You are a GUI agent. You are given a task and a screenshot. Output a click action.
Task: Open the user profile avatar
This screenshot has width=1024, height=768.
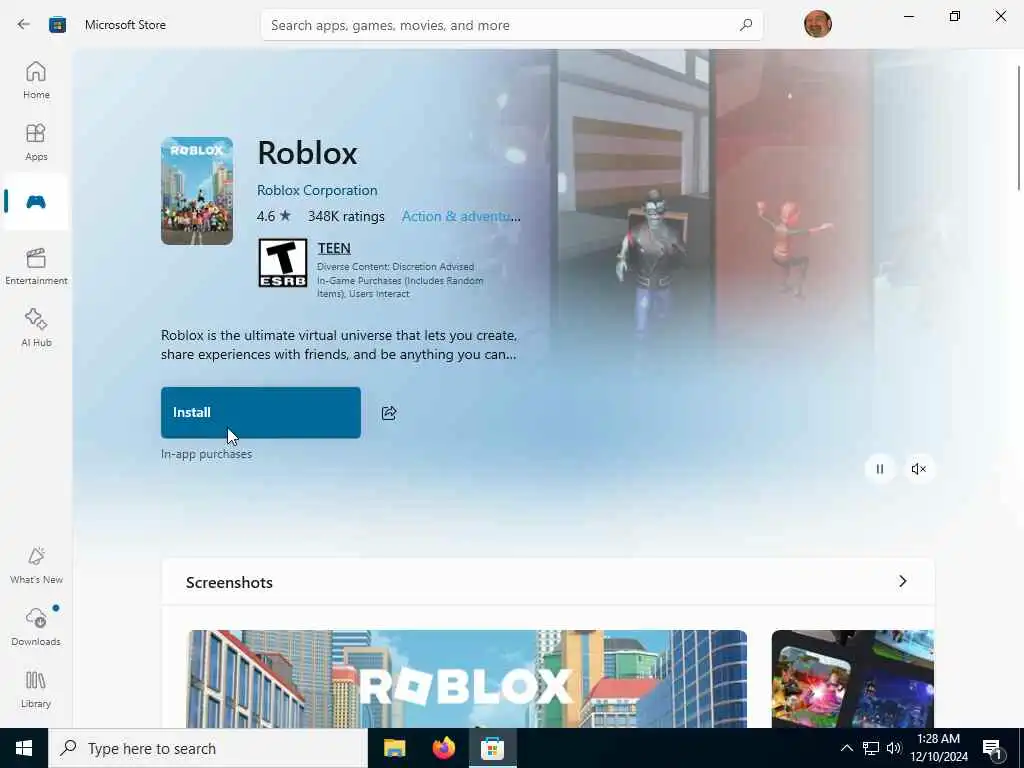(x=818, y=25)
